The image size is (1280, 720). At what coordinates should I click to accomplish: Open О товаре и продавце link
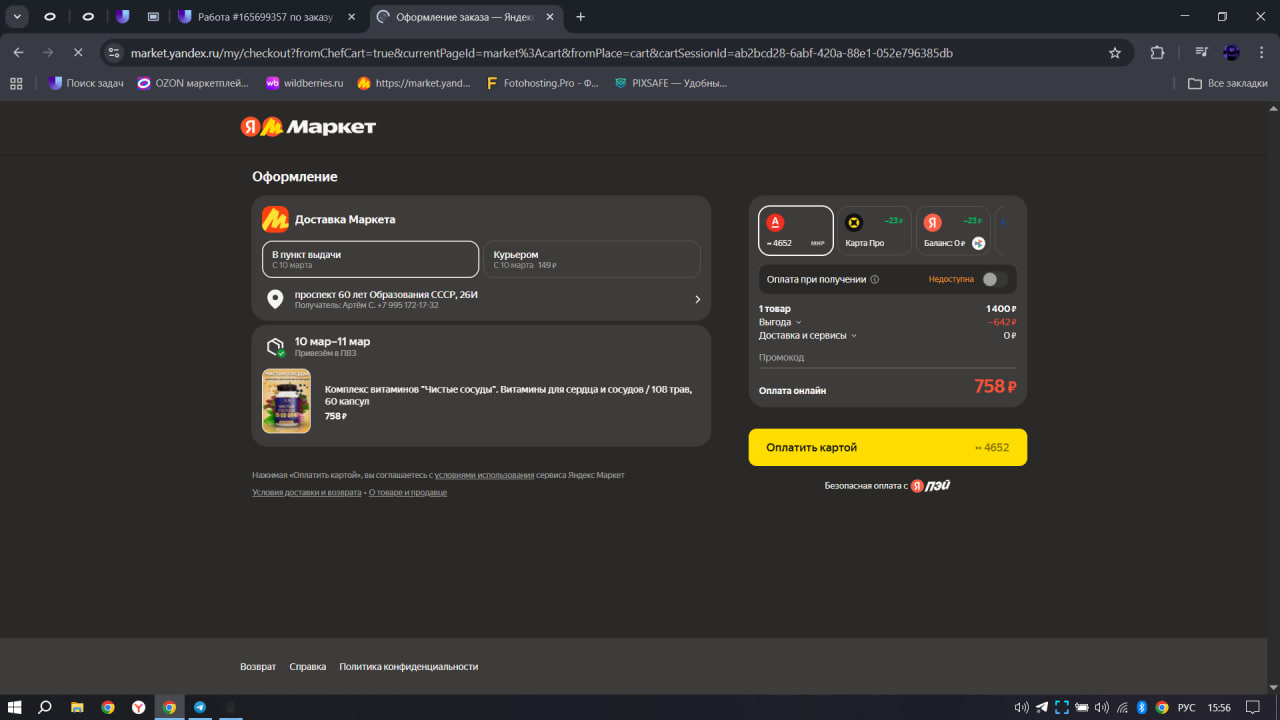(408, 492)
